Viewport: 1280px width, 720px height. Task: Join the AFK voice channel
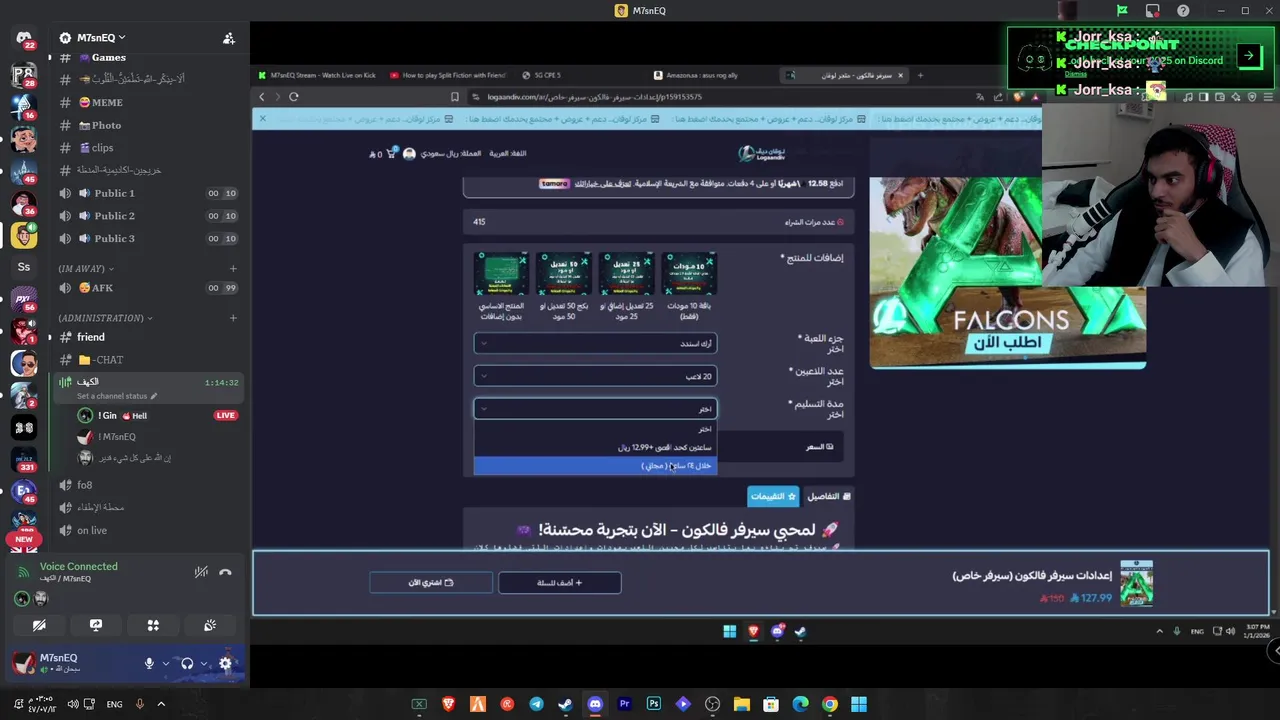[146, 288]
